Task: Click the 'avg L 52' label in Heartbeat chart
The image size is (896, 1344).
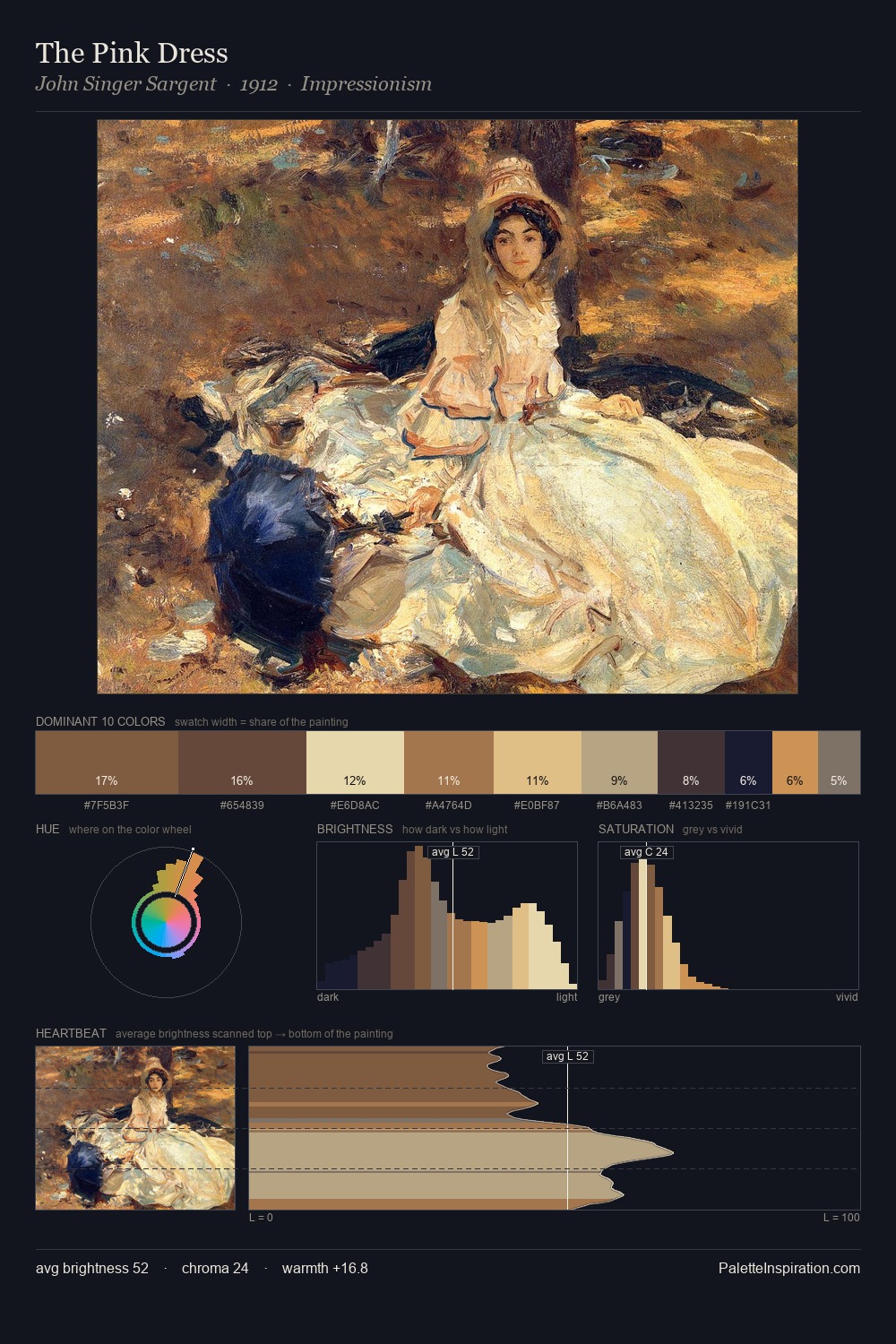Action: click(568, 1056)
